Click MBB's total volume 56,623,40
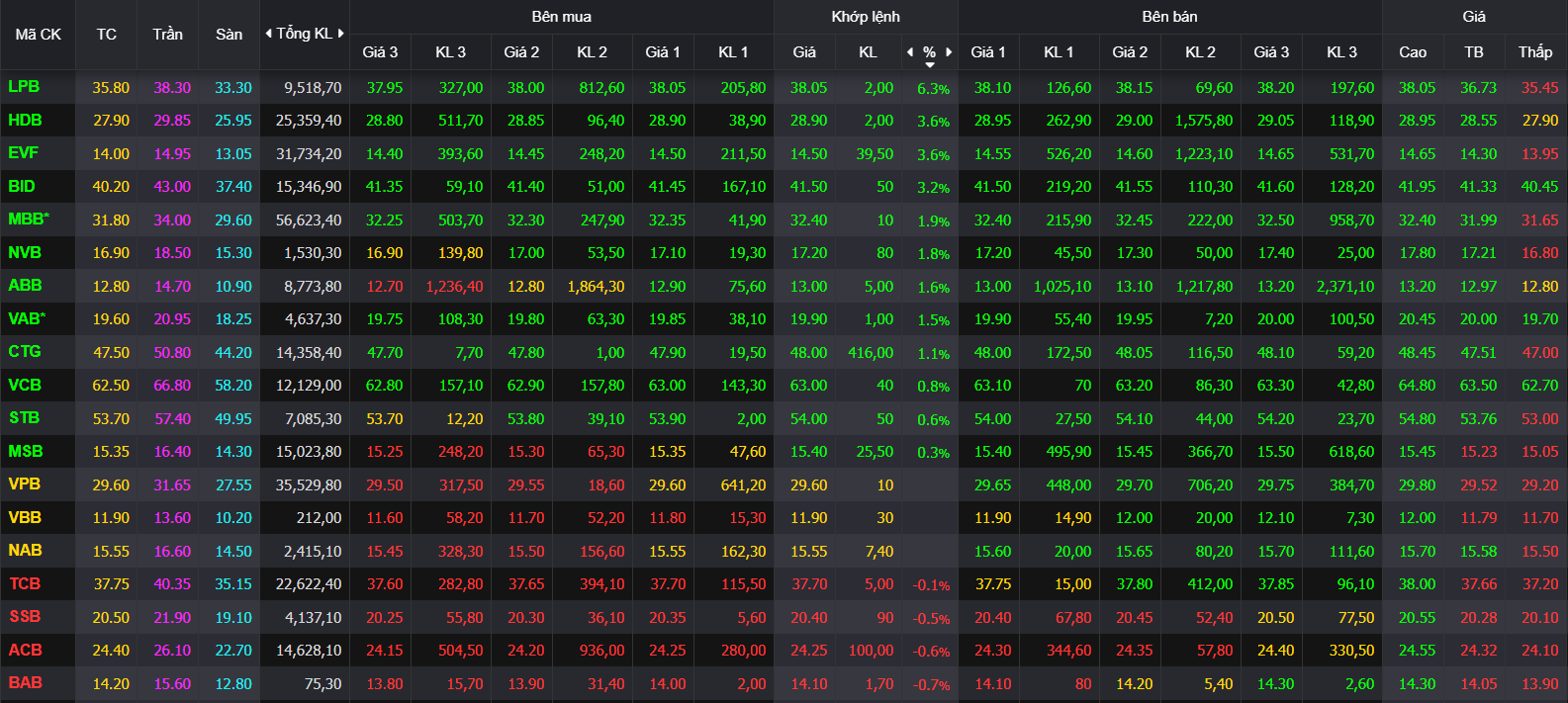1568x703 pixels. tap(309, 220)
